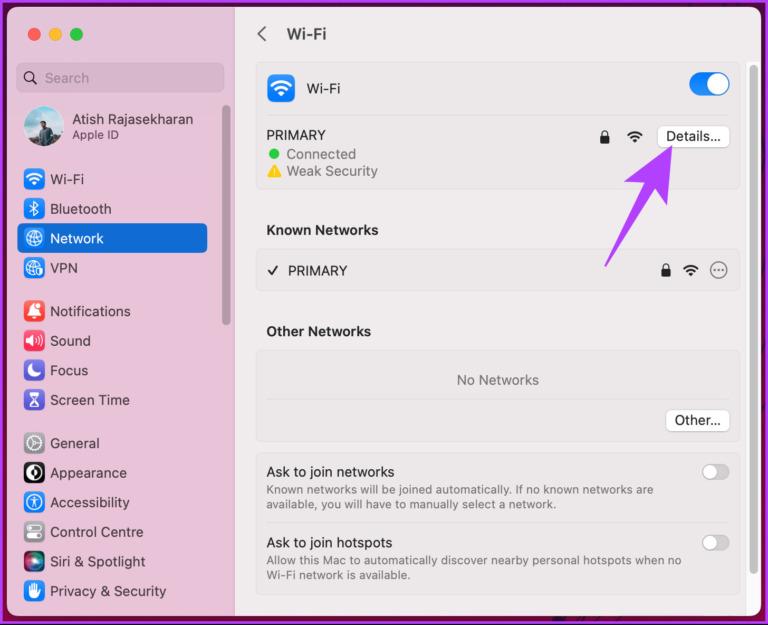Select Bluetooth label in sidebar
768x625 pixels.
[x=81, y=209]
